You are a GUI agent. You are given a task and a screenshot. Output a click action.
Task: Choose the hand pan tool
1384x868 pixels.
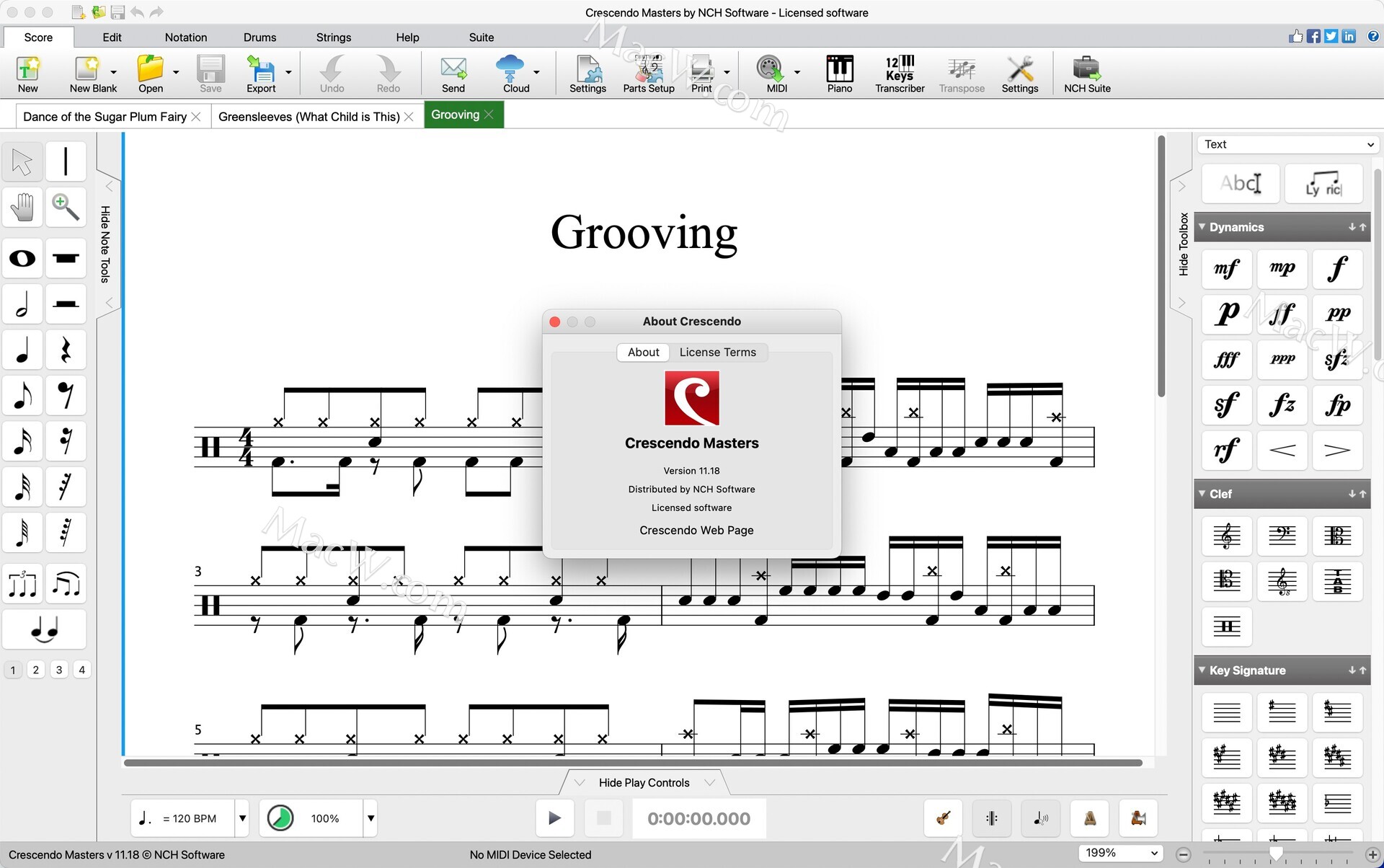(x=22, y=208)
